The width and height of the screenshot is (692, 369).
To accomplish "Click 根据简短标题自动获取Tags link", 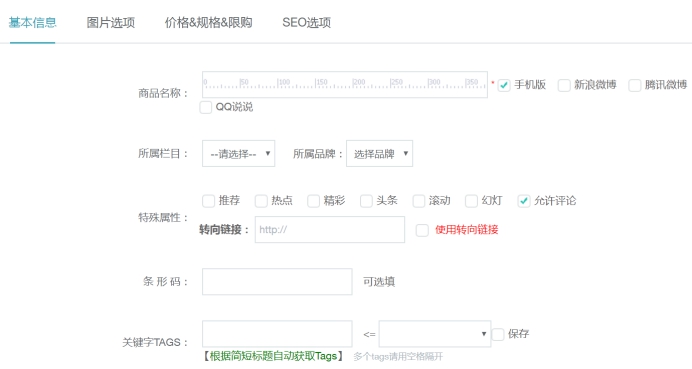I will [x=273, y=356].
